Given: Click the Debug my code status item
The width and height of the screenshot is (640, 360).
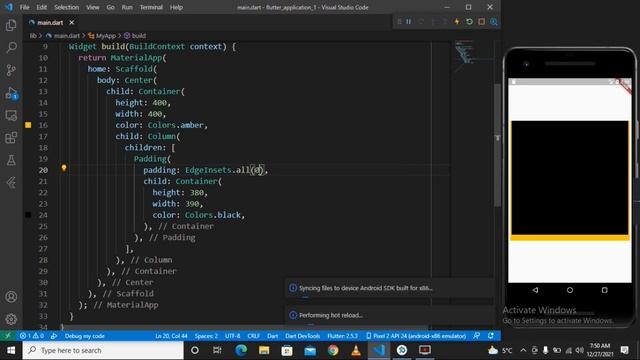Looking at the screenshot, I should 84,336.
